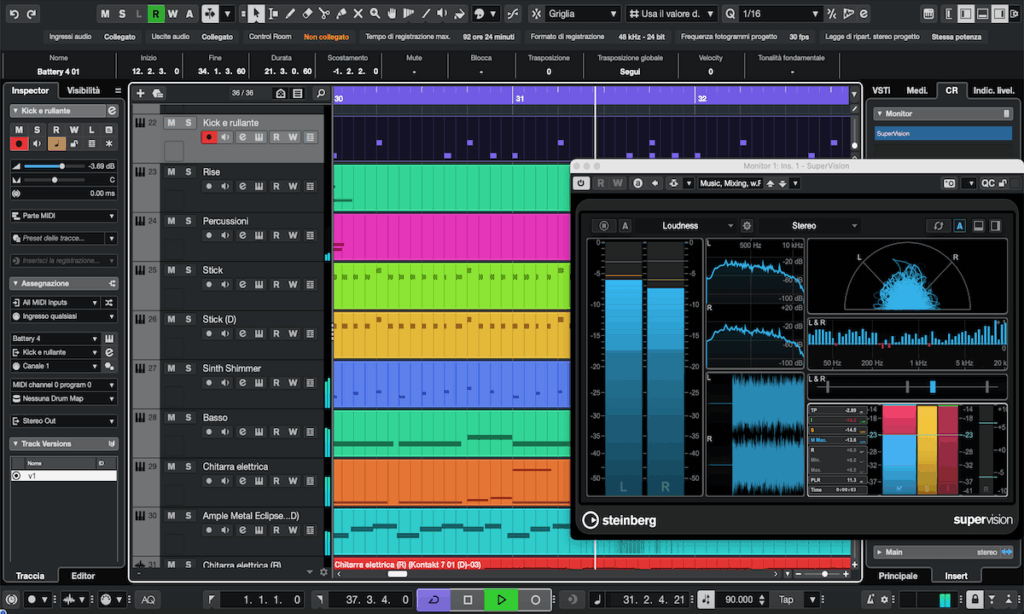Toggle the metronome click in transport
Image resolution: width=1024 pixels, height=614 pixels.
tap(870, 599)
